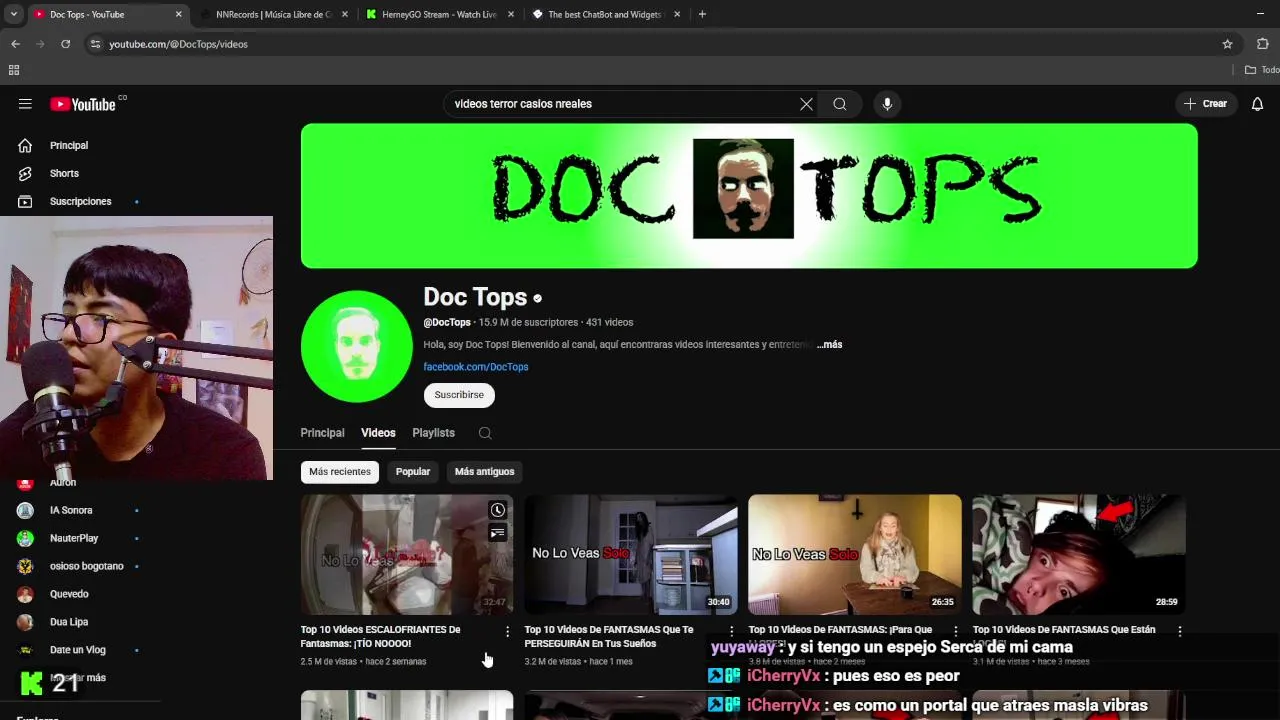
Task: Open Shorts in the sidebar
Action: coord(64,173)
